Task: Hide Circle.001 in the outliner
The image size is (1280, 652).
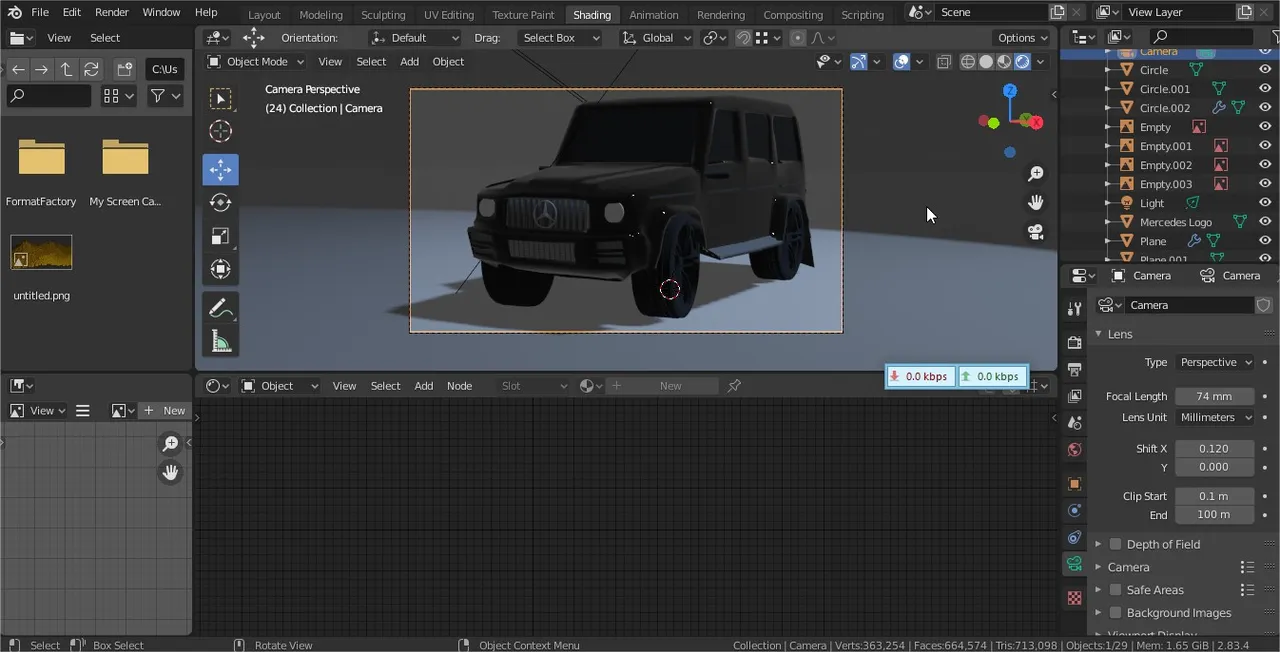Action: [1265, 89]
